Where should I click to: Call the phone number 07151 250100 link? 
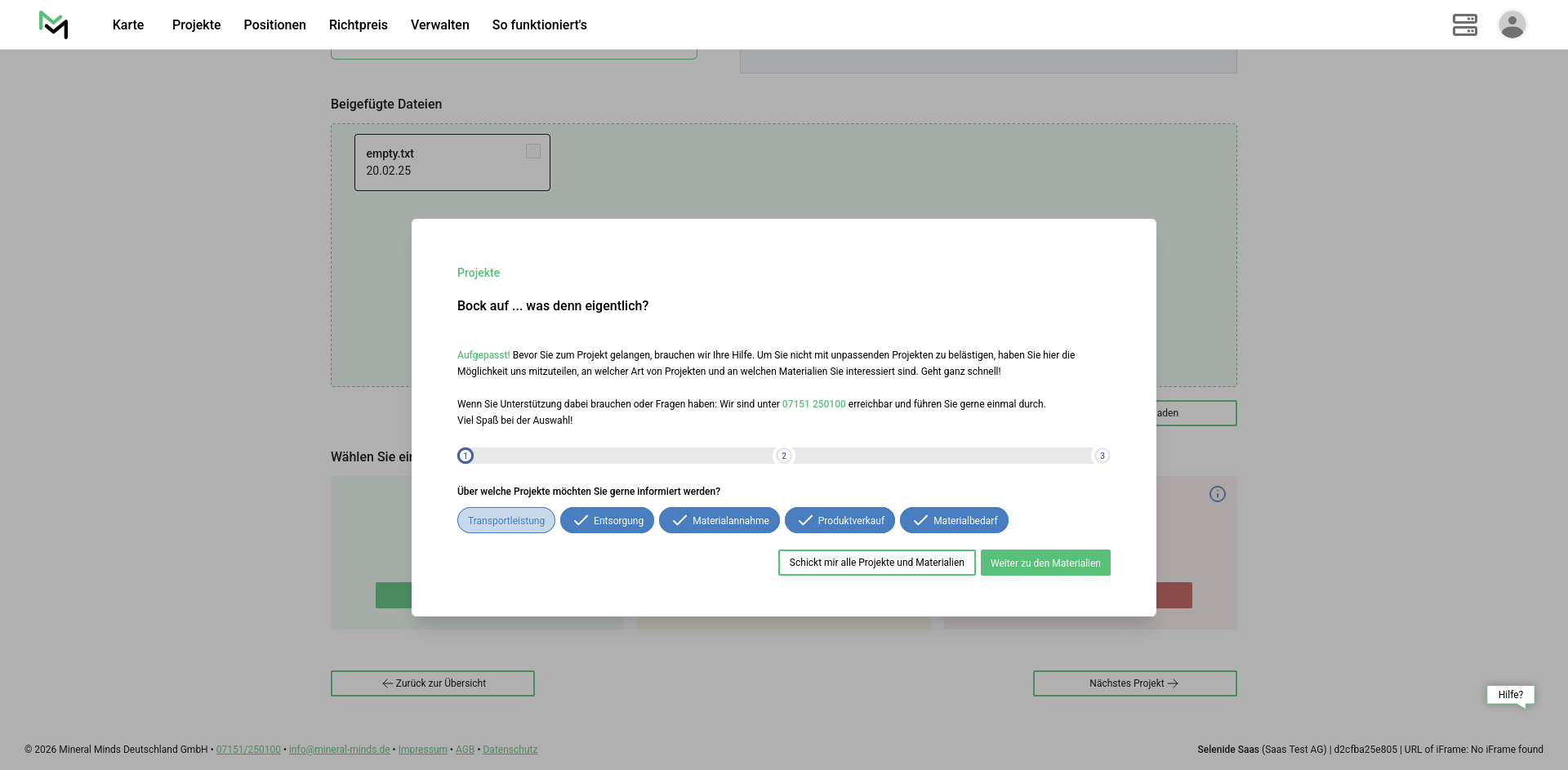813,404
